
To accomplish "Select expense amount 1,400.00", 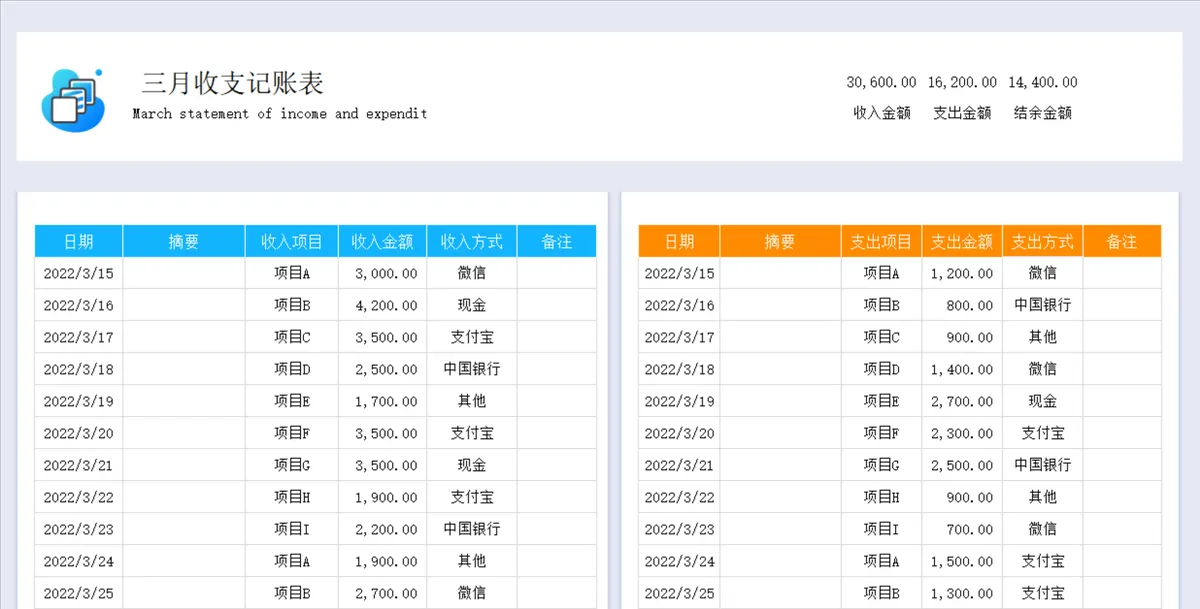I will (962, 369).
